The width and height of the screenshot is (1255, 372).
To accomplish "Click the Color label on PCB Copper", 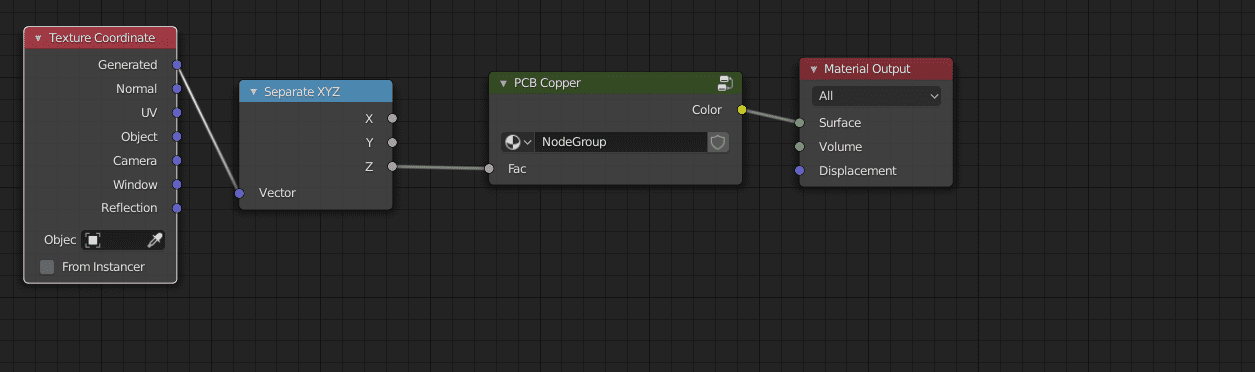I will coord(706,110).
